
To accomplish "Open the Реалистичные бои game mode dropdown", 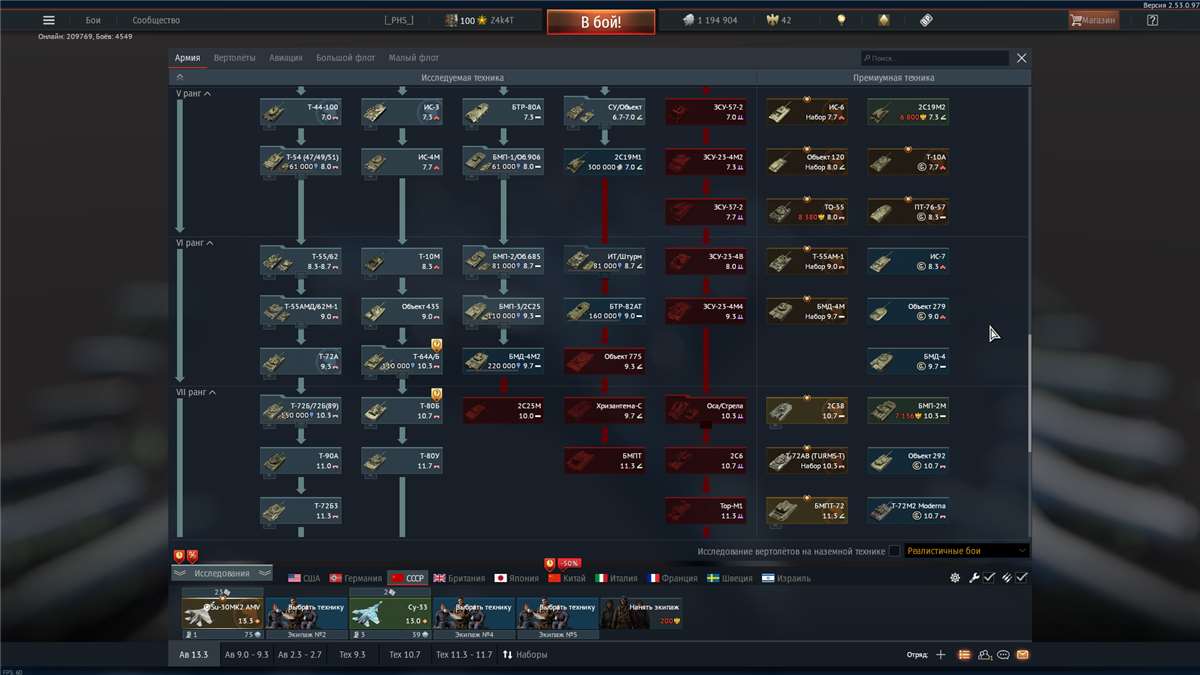I will click(x=966, y=551).
